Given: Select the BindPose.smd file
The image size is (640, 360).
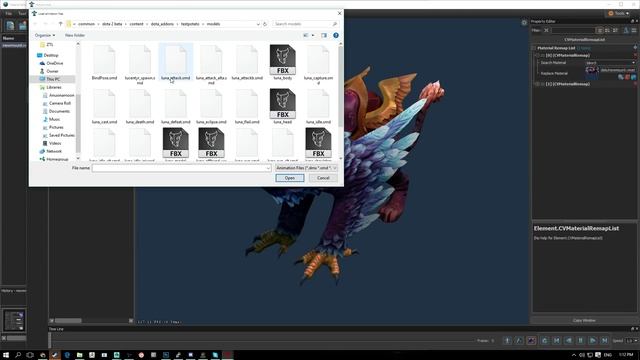Looking at the screenshot, I should pos(104,62).
